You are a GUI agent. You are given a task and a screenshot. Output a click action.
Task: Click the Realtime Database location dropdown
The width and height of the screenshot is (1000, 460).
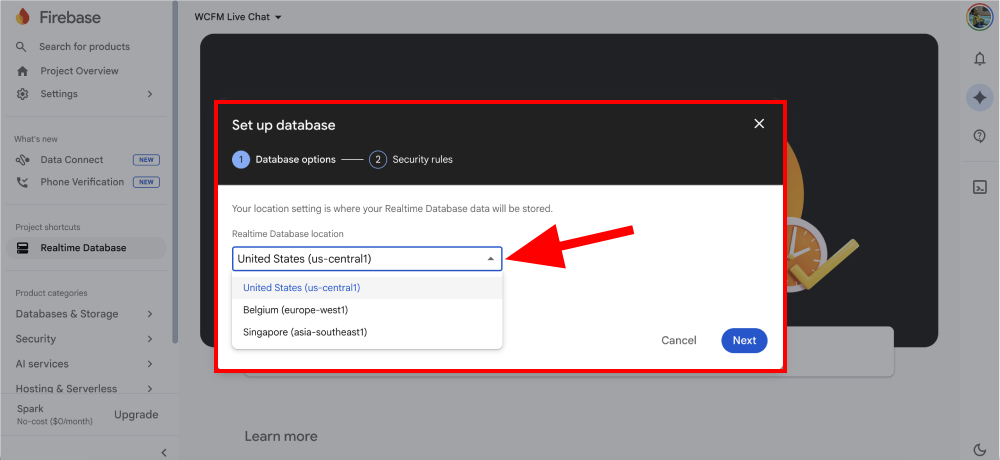point(367,259)
